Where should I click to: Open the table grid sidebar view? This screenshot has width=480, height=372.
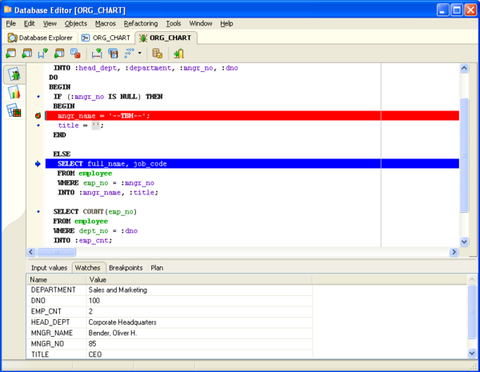tap(14, 111)
